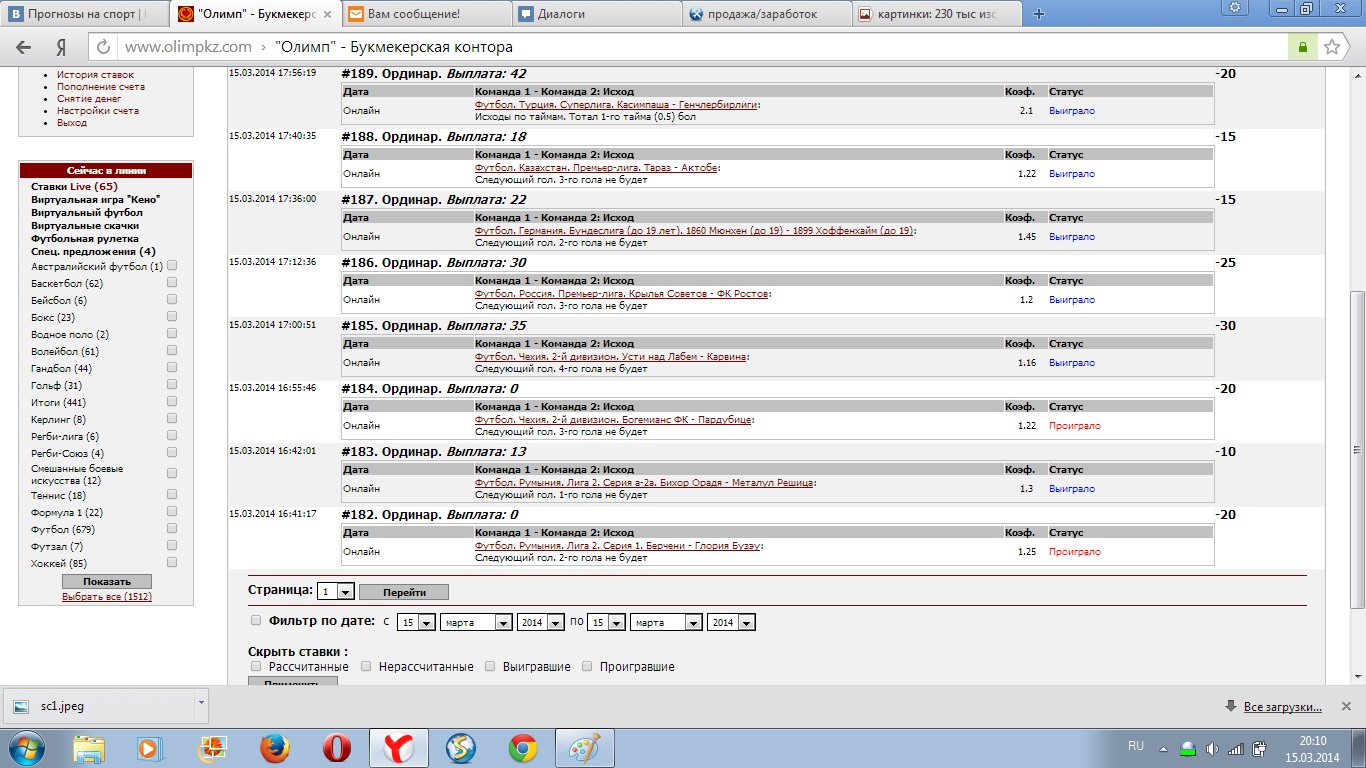Open the start-date year 2014 dropdown
Screen dimensions: 1366x768
click(541, 622)
